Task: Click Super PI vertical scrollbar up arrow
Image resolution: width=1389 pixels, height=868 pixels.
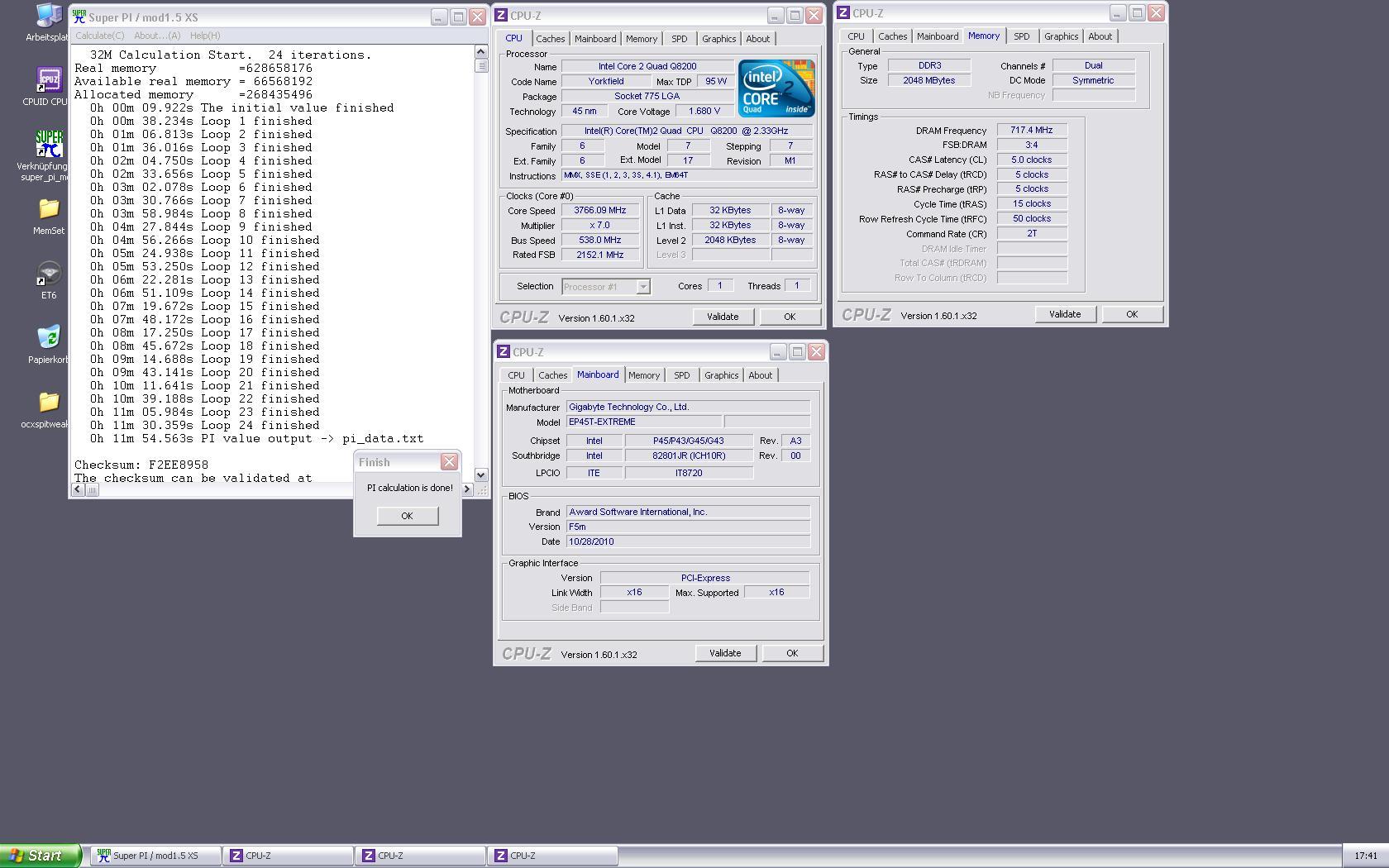Action: [481, 52]
